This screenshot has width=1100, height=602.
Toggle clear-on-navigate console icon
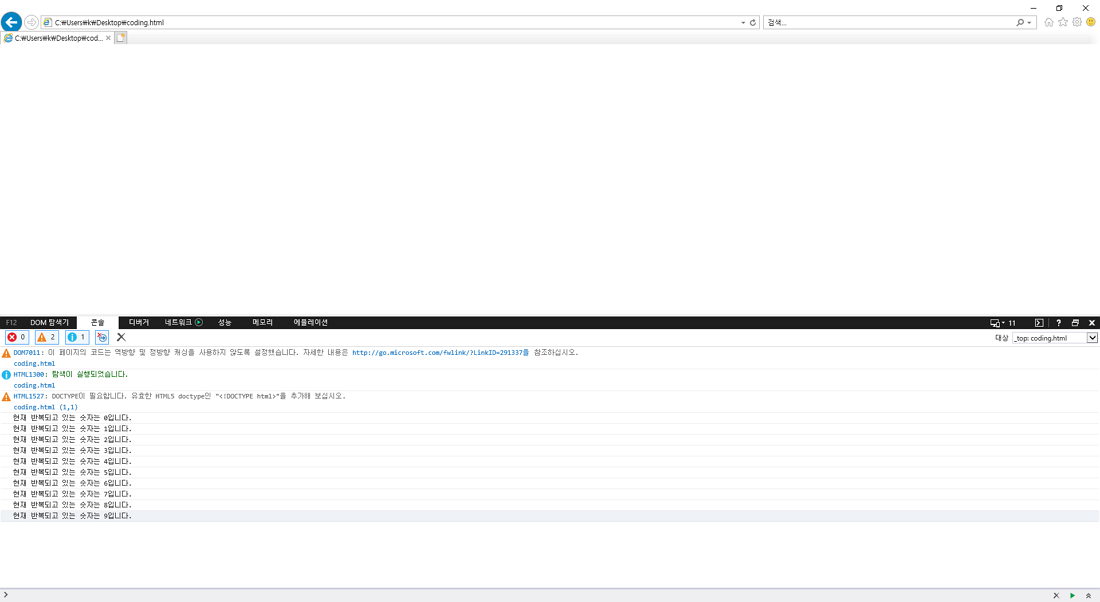[x=102, y=337]
